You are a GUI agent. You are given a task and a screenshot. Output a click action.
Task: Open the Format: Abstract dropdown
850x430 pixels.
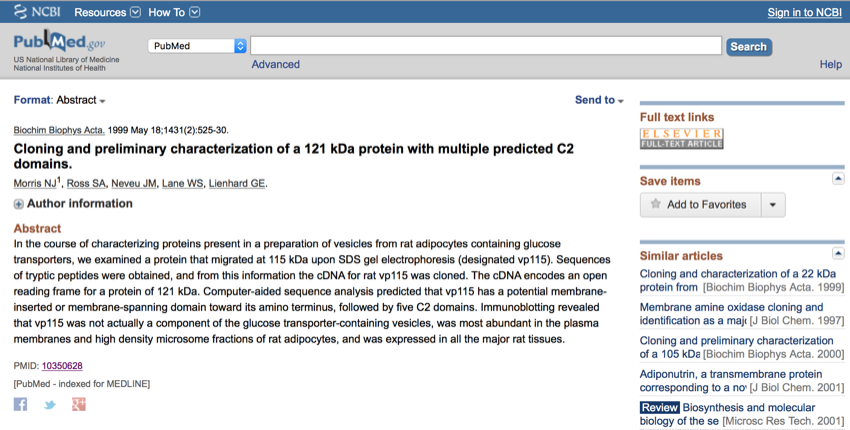60,100
